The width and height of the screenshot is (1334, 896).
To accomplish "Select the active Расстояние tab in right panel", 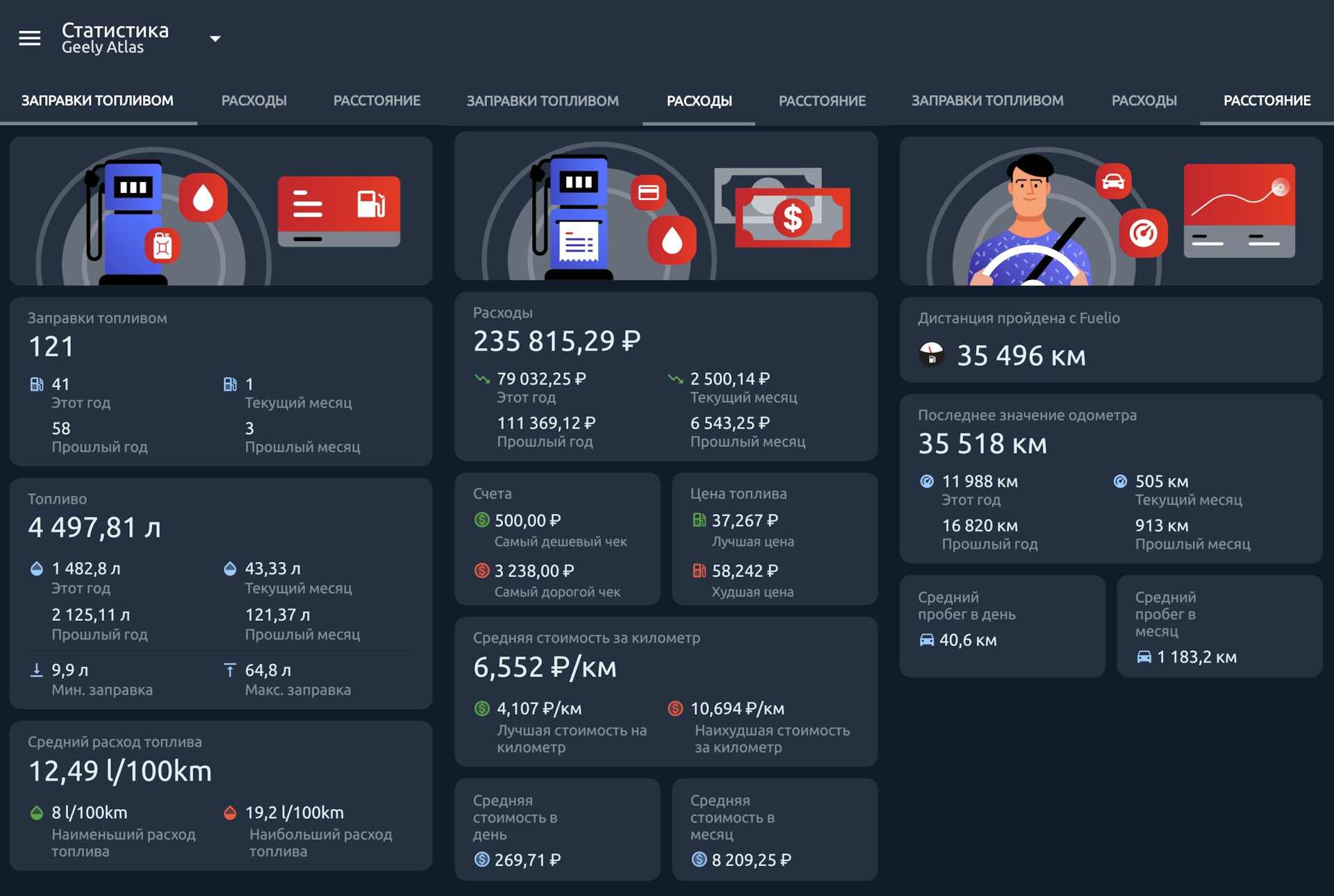I will [1267, 101].
